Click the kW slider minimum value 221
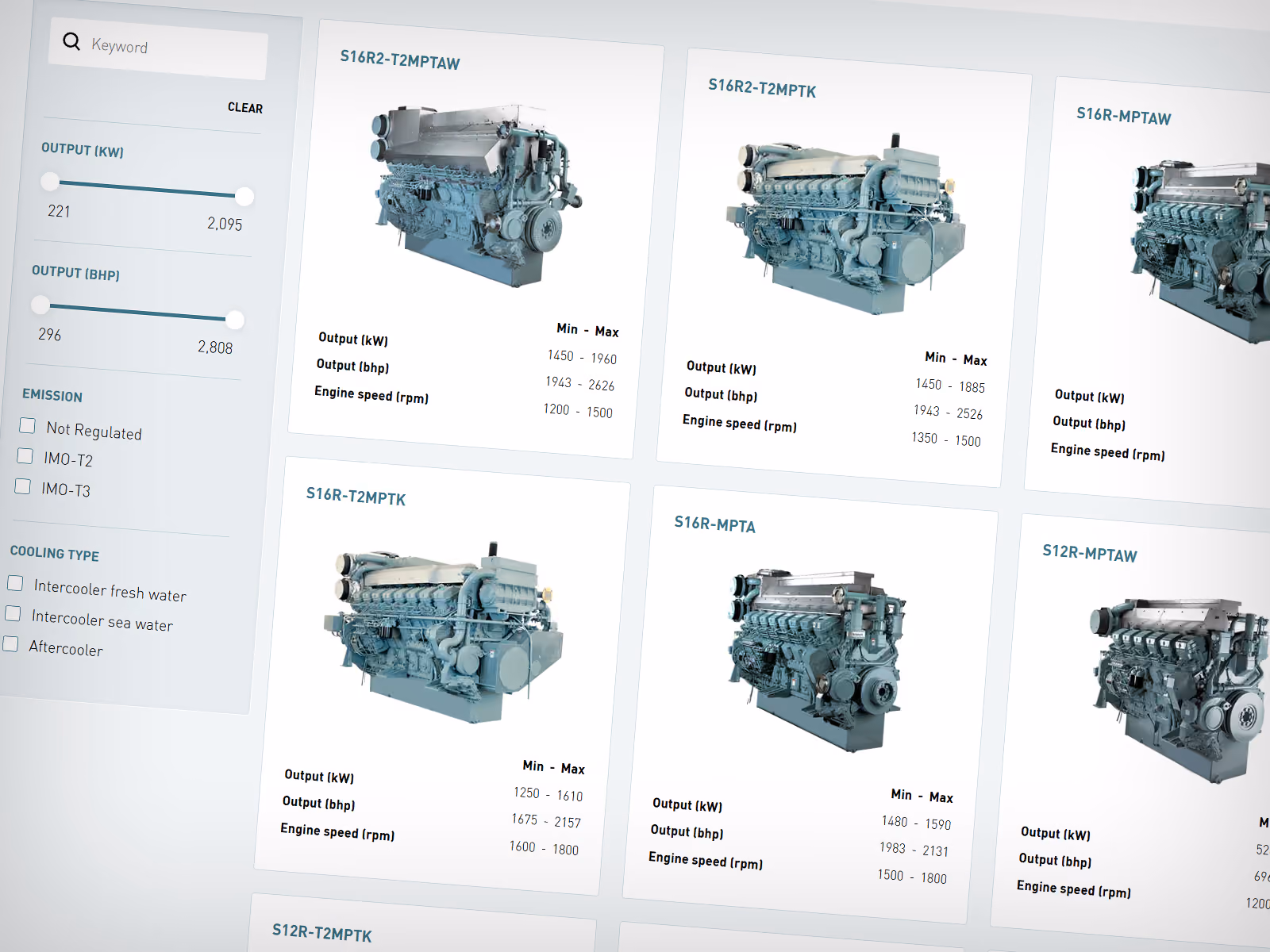Viewport: 1270px width, 952px height. (59, 211)
